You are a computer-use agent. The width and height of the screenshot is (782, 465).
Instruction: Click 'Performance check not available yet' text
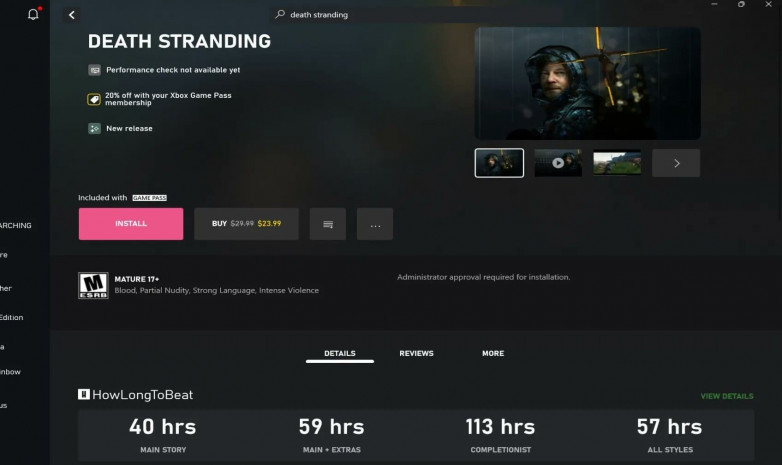(x=173, y=70)
